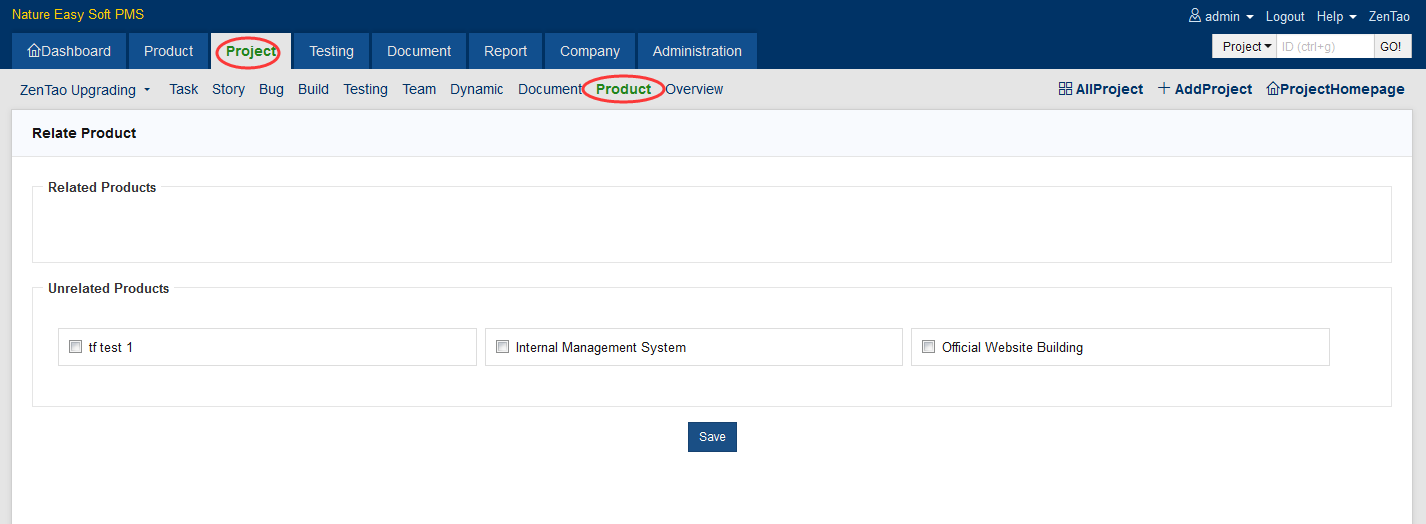
Task: Check the tf test 1 checkbox
Action: click(75, 347)
